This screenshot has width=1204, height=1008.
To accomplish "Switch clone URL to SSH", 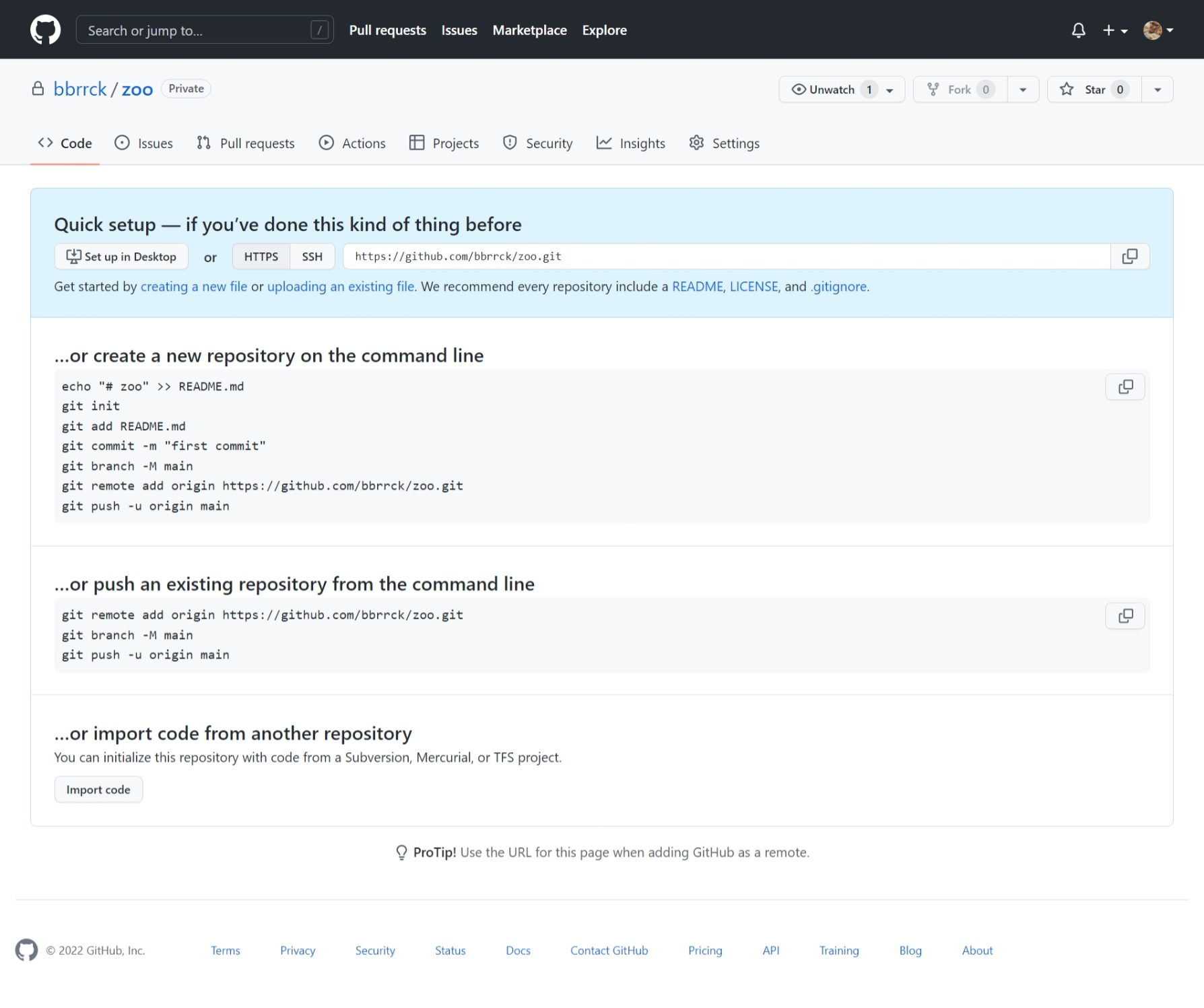I will 312,257.
